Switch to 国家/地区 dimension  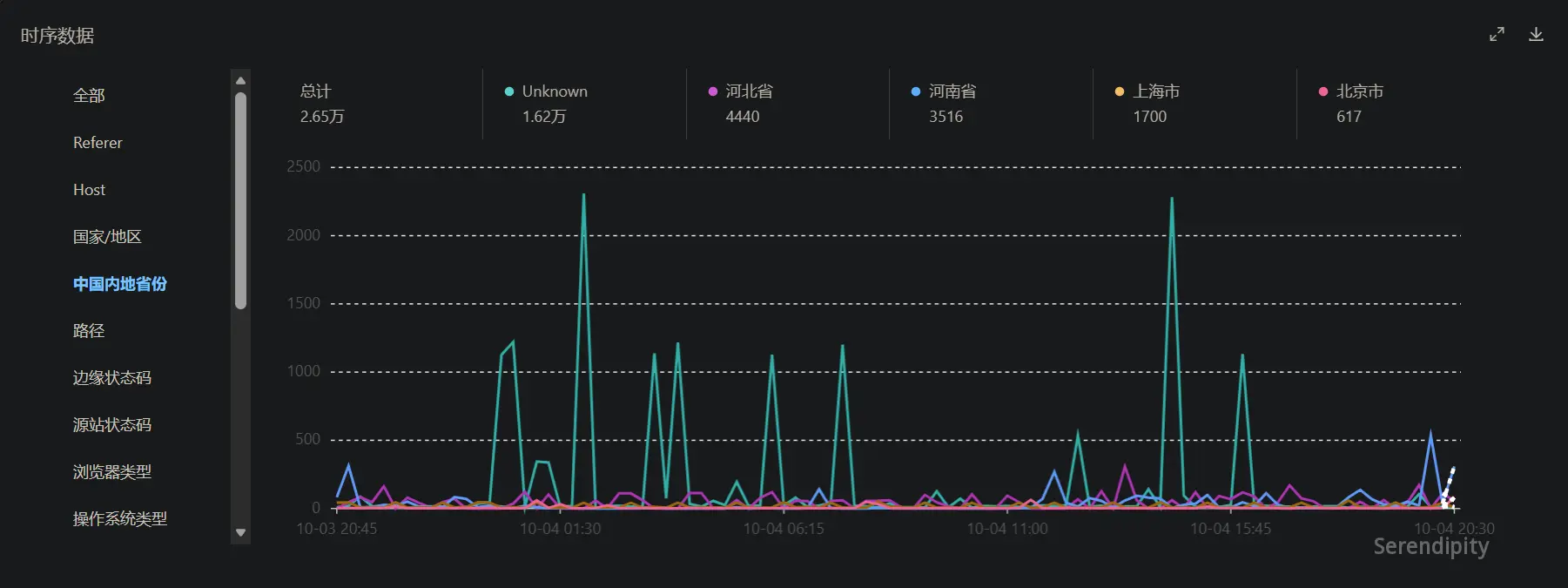[x=107, y=237]
